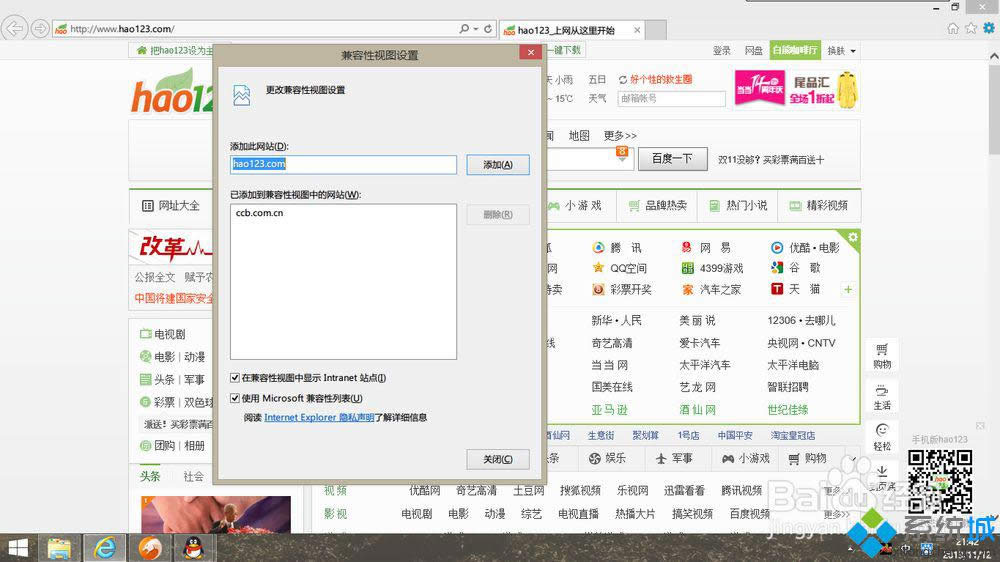Toggle 使用 Microsoft 兼容性列表 checkbox
Viewport: 1000px width, 562px height.
235,398
